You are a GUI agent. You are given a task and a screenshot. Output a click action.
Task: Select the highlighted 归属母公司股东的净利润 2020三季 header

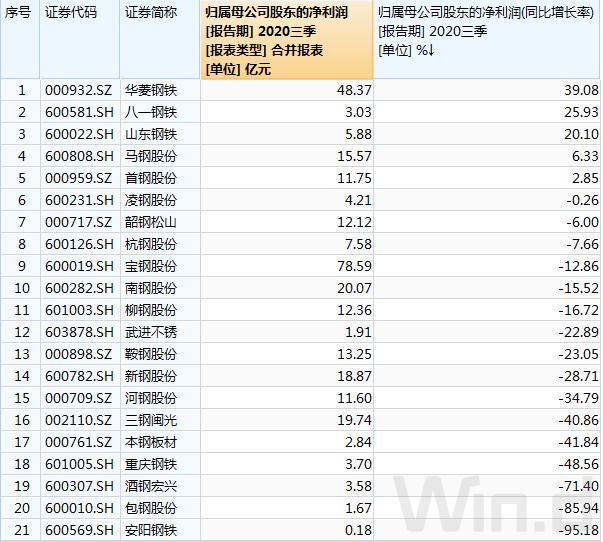[287, 40]
